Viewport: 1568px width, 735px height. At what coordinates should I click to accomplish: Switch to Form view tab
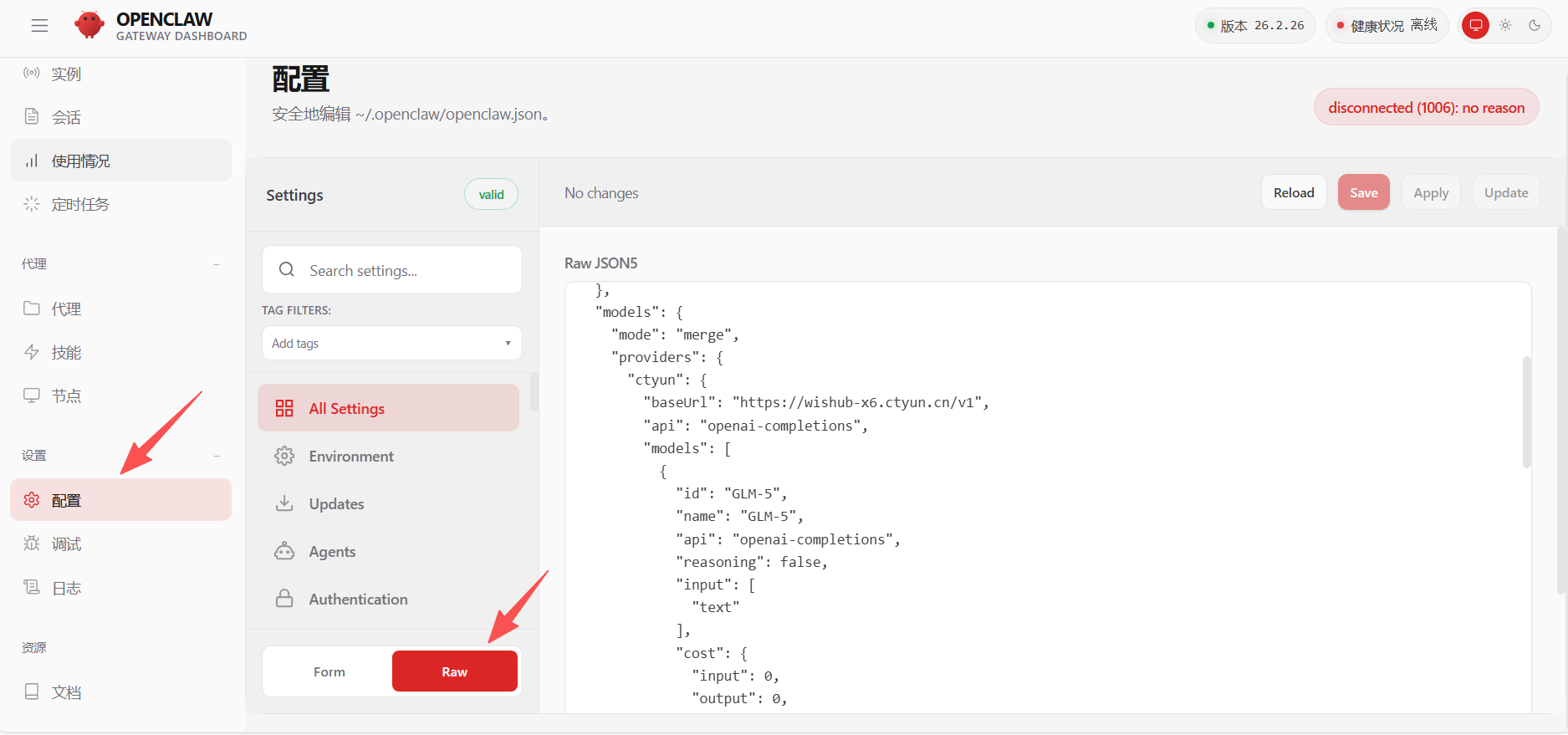pos(329,671)
